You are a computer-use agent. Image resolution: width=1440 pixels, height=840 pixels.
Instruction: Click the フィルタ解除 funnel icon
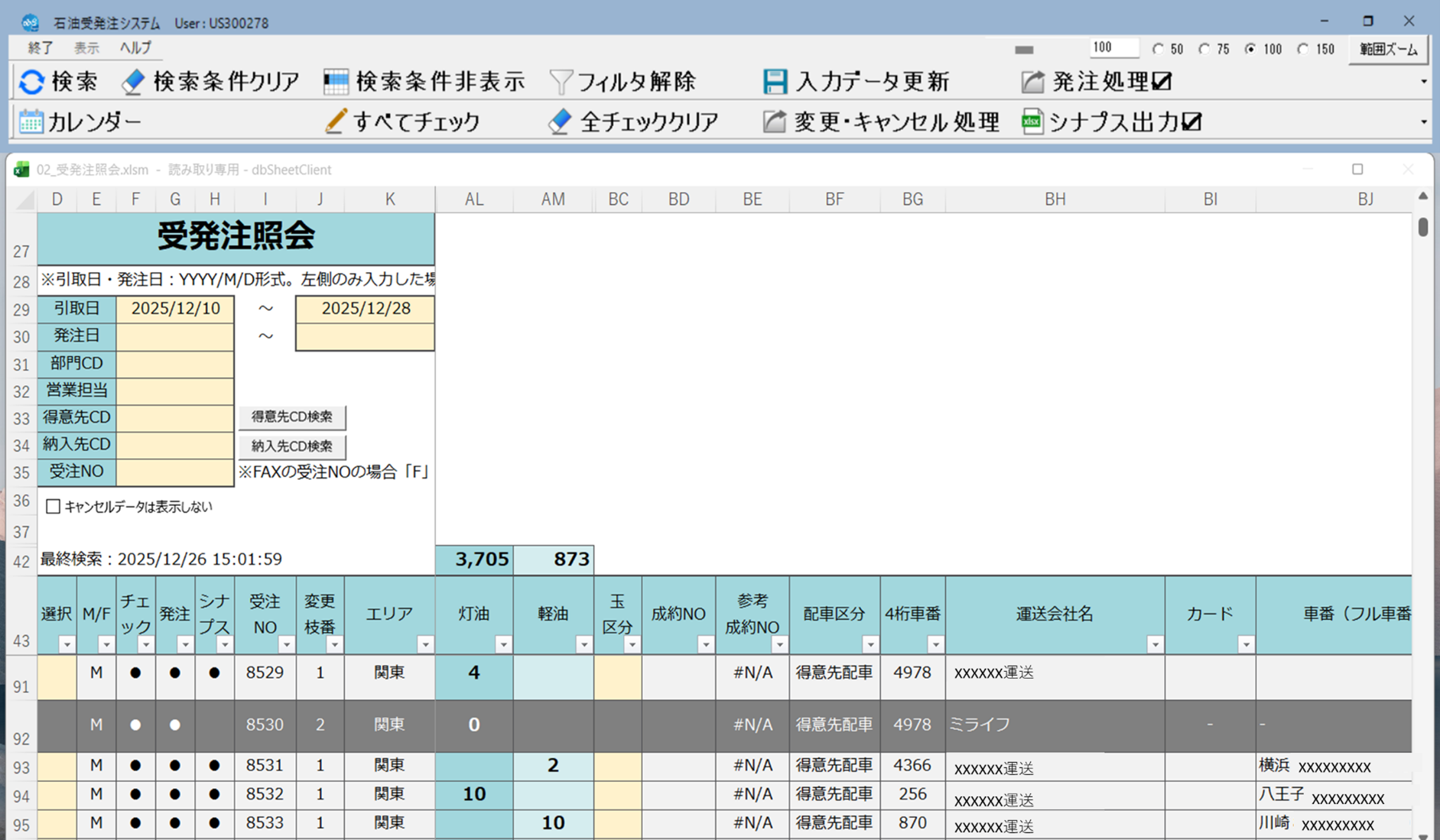click(x=561, y=82)
